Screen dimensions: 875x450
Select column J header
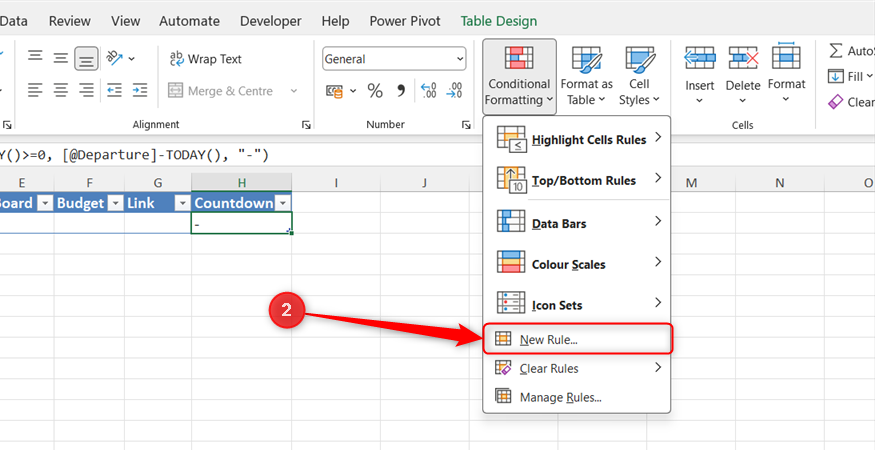click(424, 183)
